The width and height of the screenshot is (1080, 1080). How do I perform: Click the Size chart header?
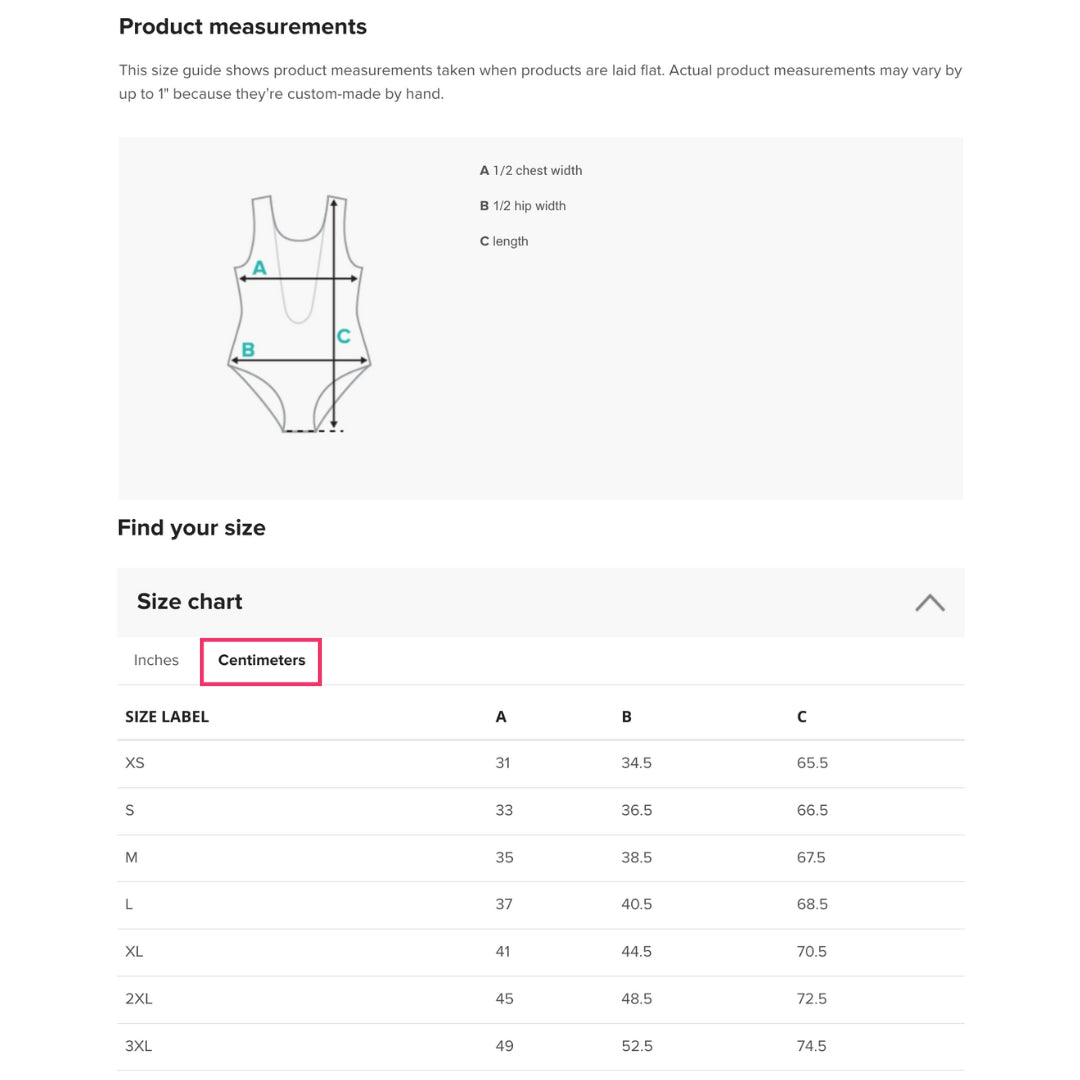click(190, 602)
